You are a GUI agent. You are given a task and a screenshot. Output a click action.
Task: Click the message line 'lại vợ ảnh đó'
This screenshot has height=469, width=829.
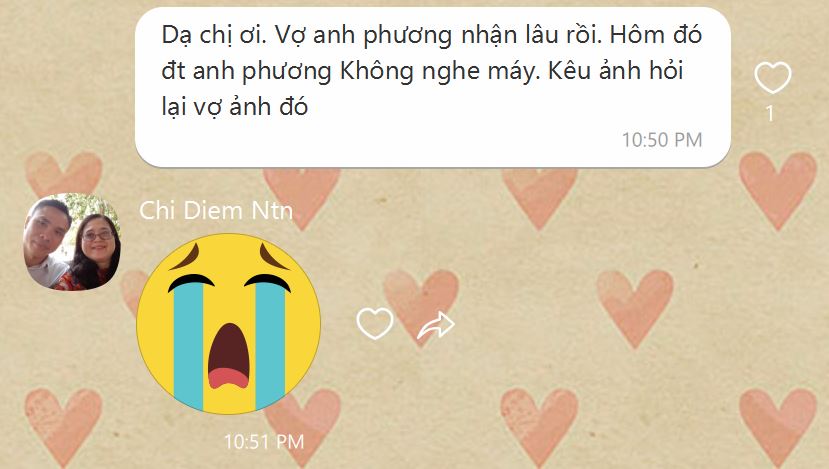[x=235, y=107]
